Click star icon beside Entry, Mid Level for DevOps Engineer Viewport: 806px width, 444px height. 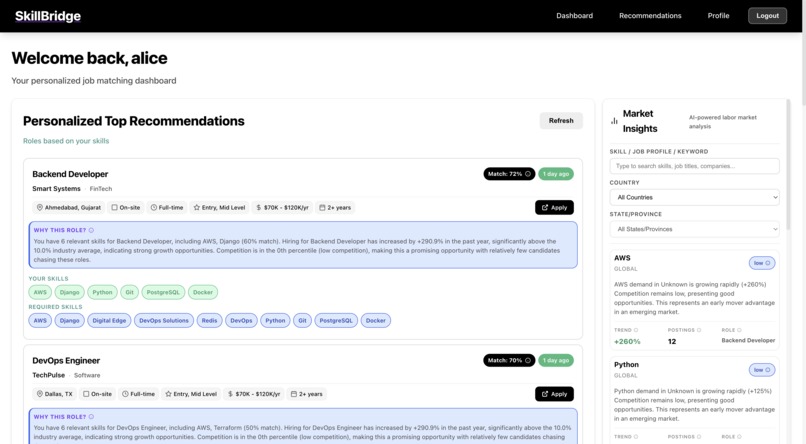point(168,394)
